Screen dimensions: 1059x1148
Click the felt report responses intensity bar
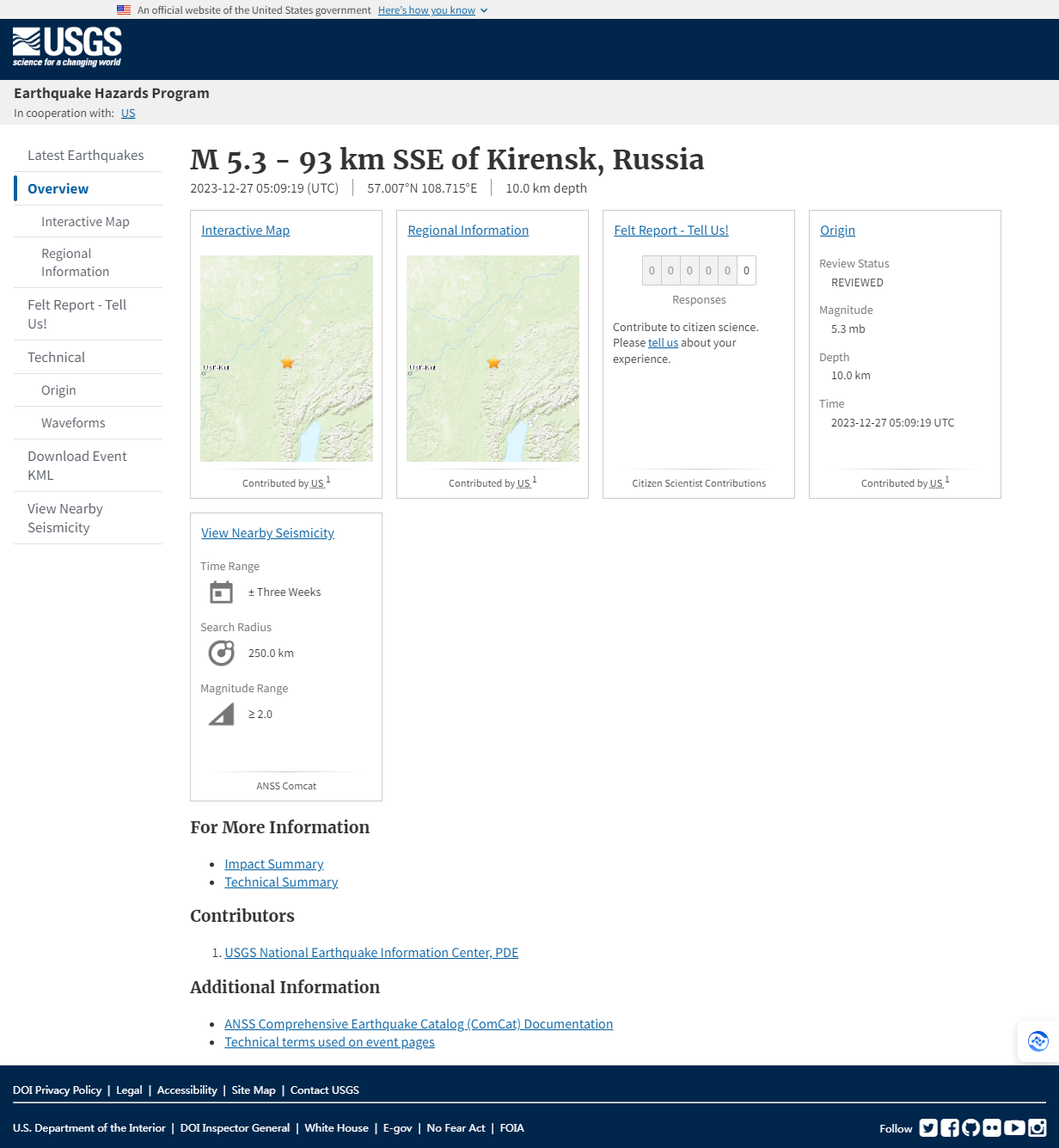(x=699, y=271)
